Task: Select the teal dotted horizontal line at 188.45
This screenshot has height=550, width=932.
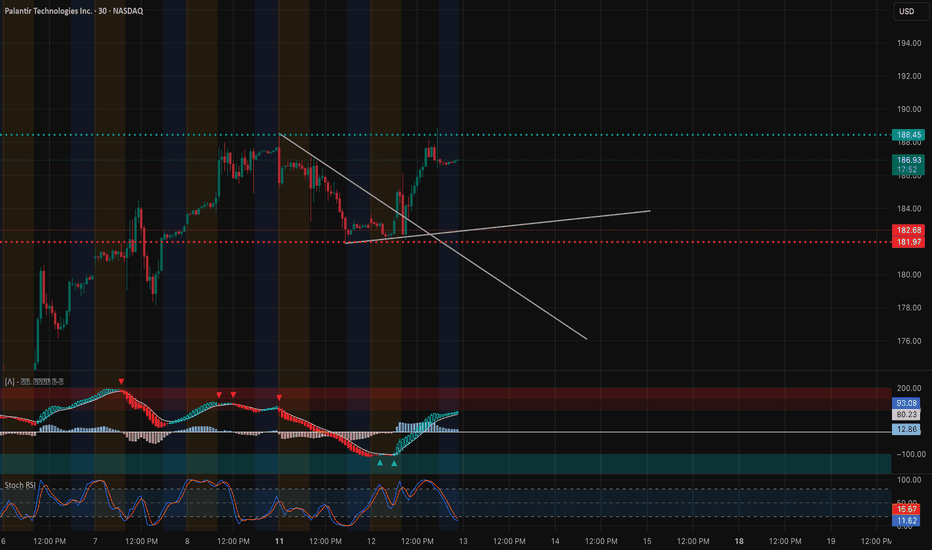Action: click(x=446, y=135)
